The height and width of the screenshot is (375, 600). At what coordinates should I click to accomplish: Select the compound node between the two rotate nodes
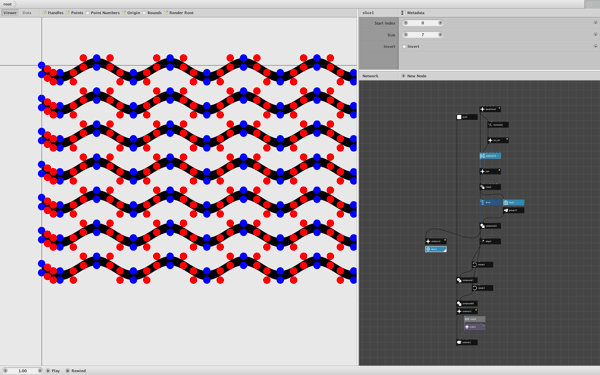pos(467,280)
